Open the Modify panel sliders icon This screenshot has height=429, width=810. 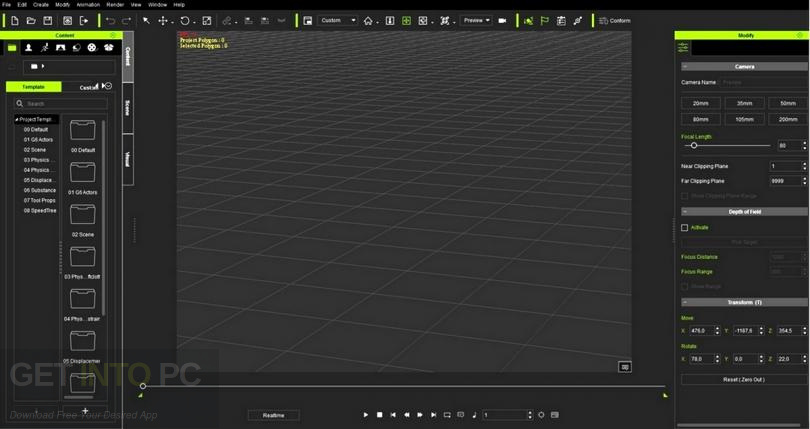pyautogui.click(x=683, y=48)
